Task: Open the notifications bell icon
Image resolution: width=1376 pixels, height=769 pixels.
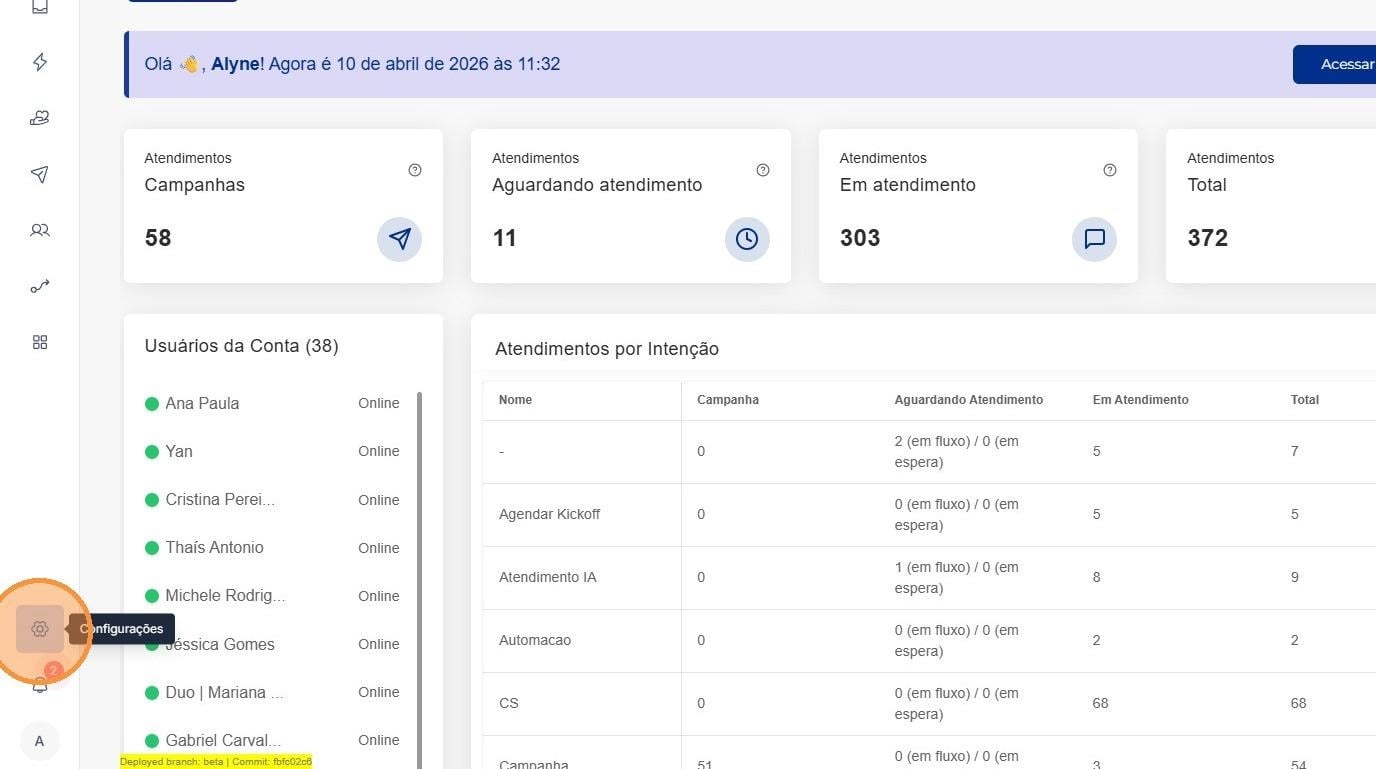Action: pyautogui.click(x=40, y=685)
